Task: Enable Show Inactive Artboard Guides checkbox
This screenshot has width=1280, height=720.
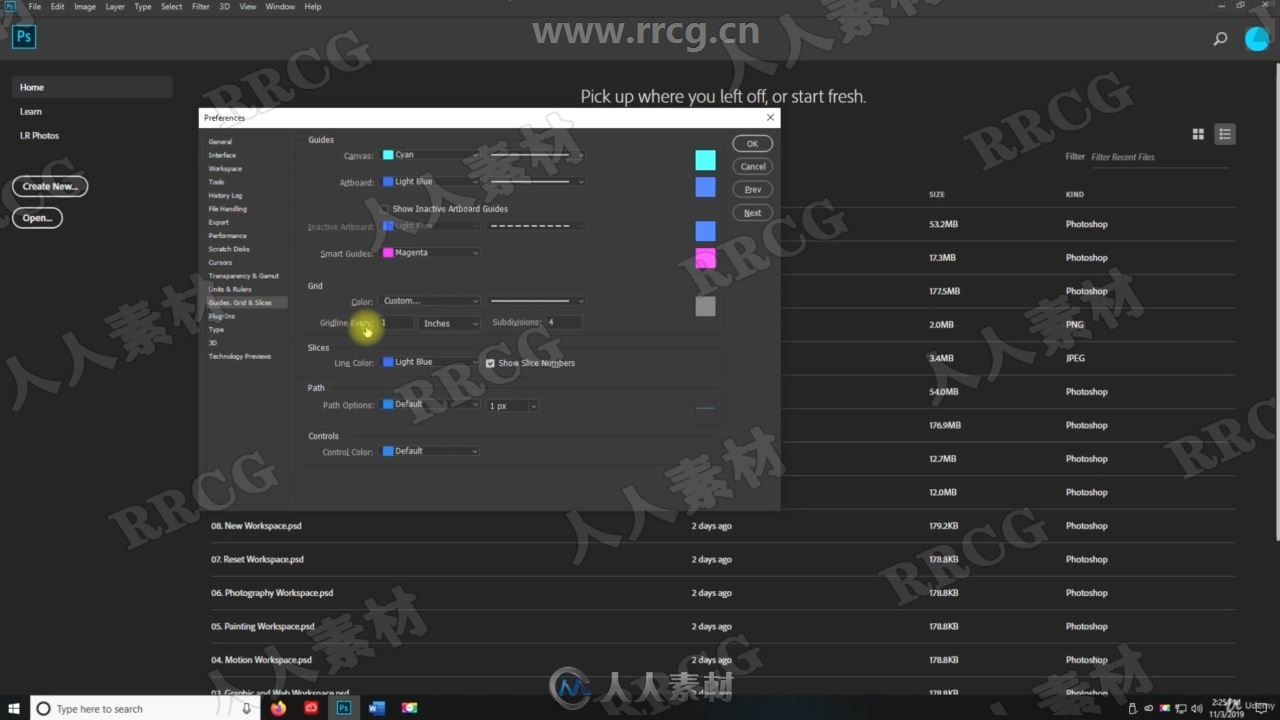Action: tap(384, 209)
